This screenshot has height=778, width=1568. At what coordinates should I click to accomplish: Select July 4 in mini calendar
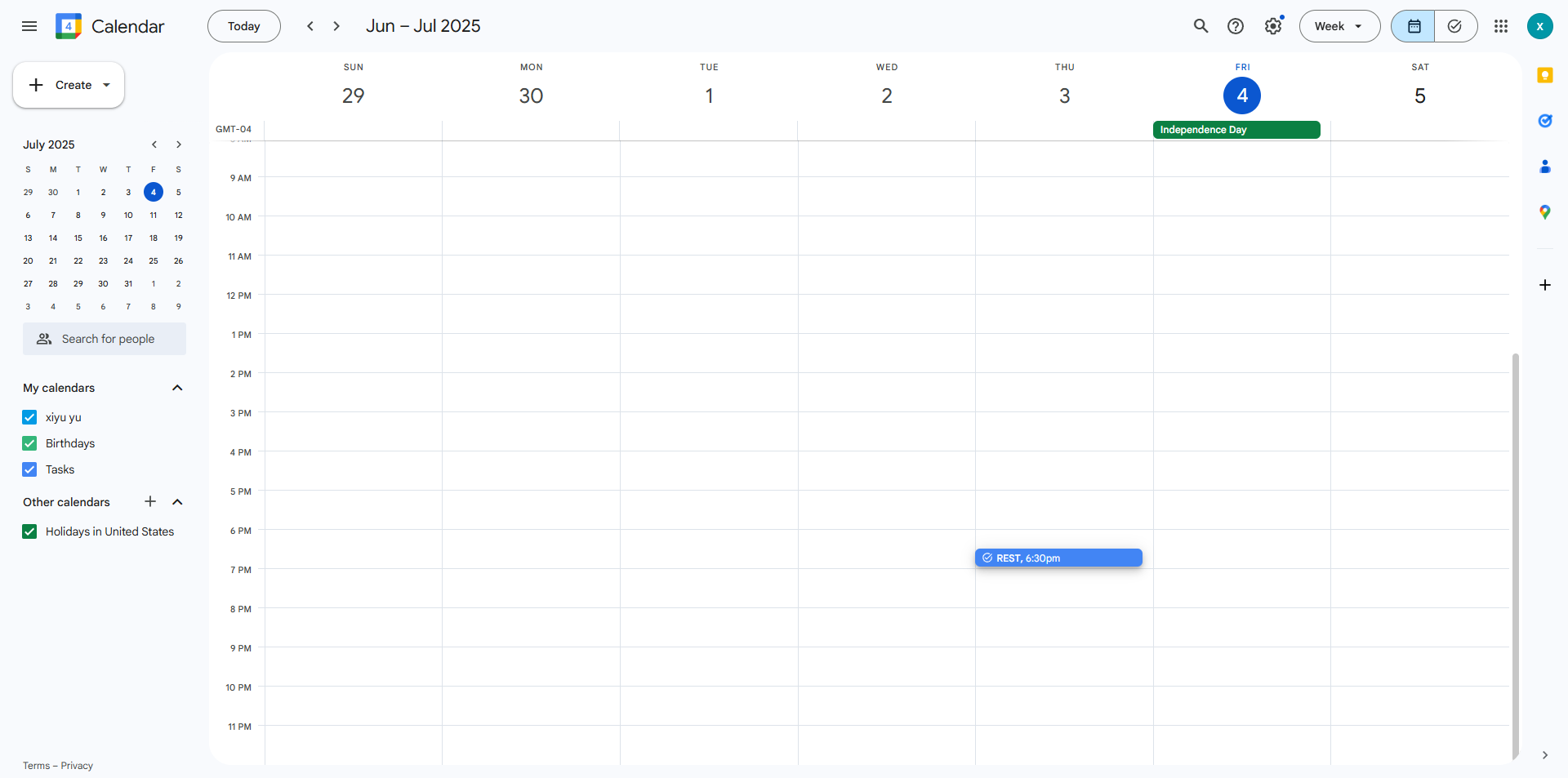click(x=153, y=192)
